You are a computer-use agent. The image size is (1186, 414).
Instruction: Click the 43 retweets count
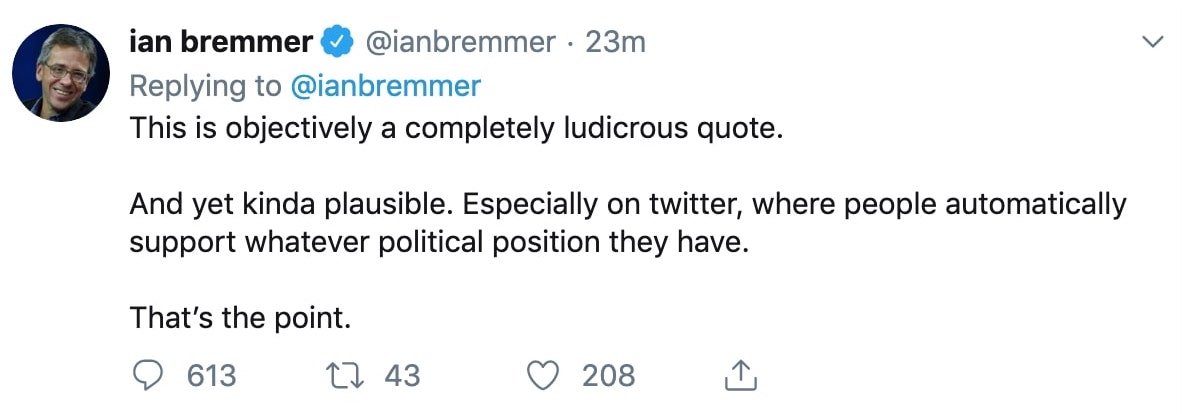click(x=402, y=376)
